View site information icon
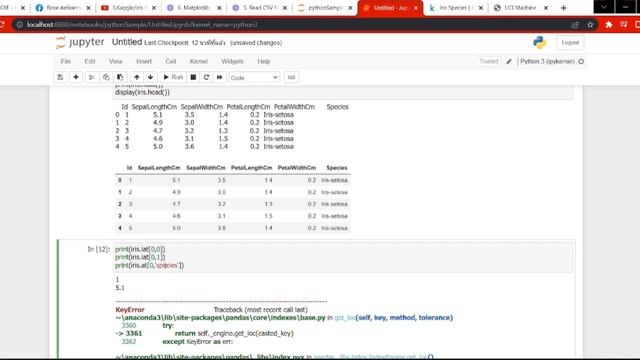 [x=19, y=24]
